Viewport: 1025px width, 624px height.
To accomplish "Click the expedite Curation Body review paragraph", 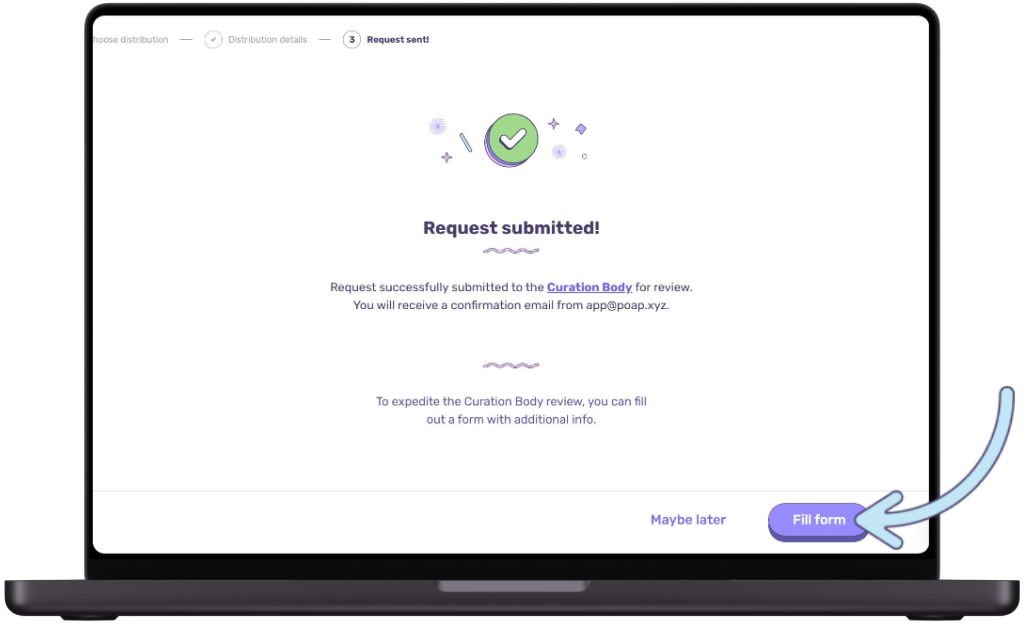I will [511, 410].
